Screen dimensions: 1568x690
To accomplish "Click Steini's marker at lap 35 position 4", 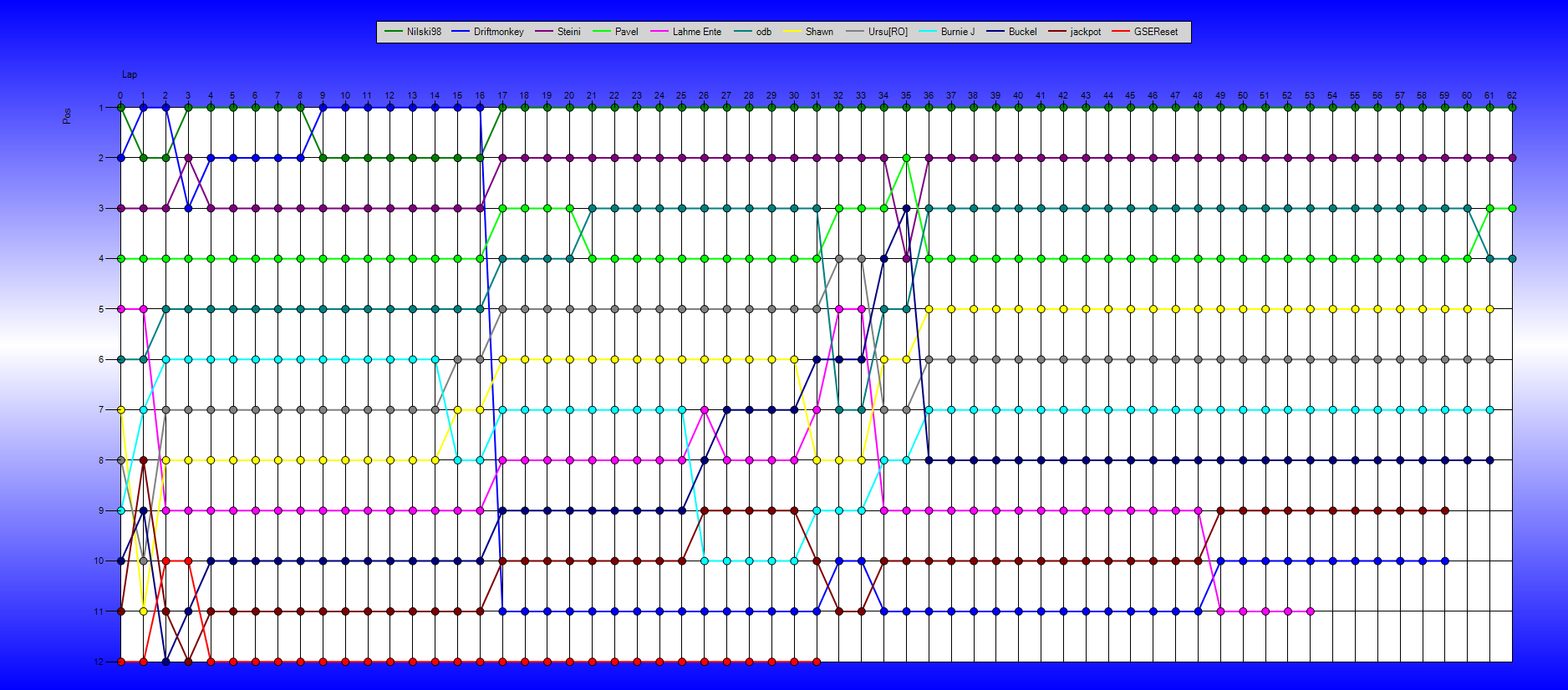I will 906,259.
